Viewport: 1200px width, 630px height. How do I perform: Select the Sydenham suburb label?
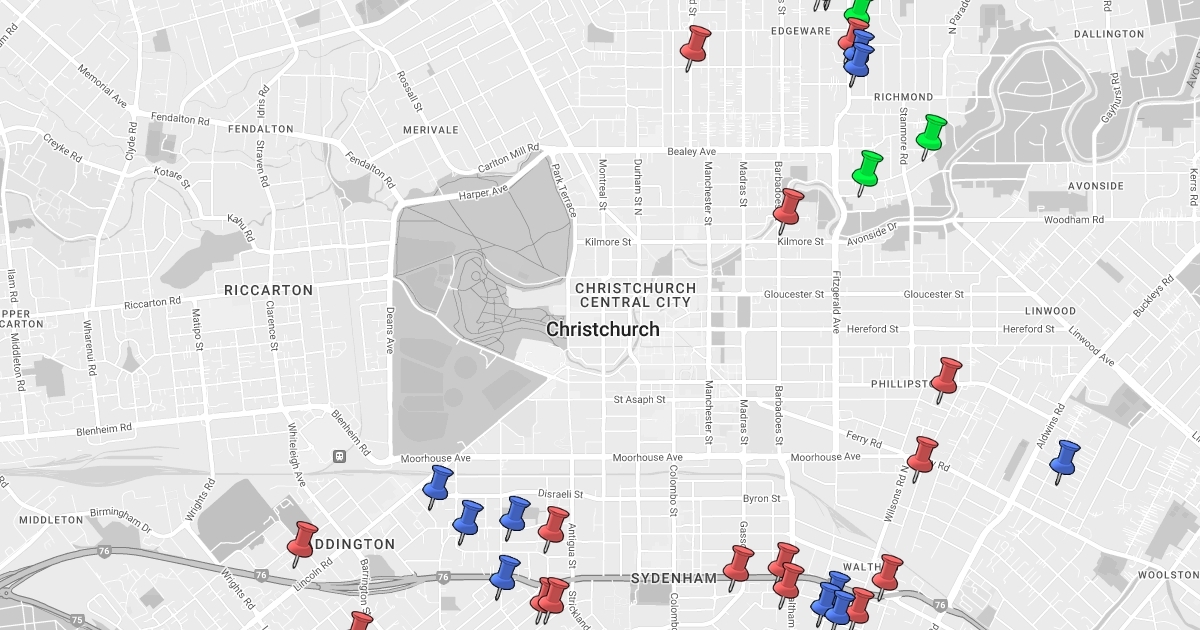click(673, 578)
